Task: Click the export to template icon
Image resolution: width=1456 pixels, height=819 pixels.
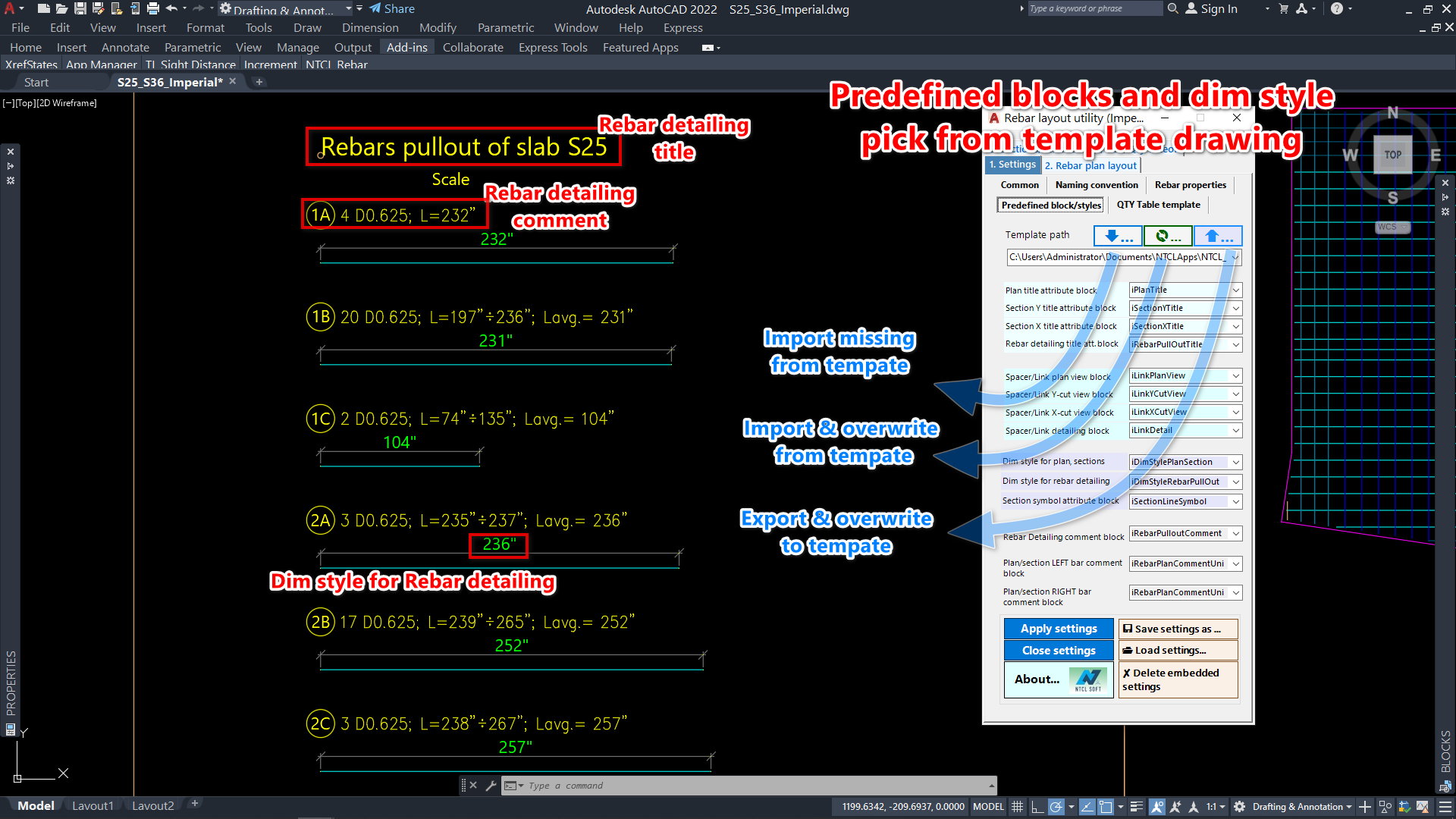Action: [x=1218, y=237]
